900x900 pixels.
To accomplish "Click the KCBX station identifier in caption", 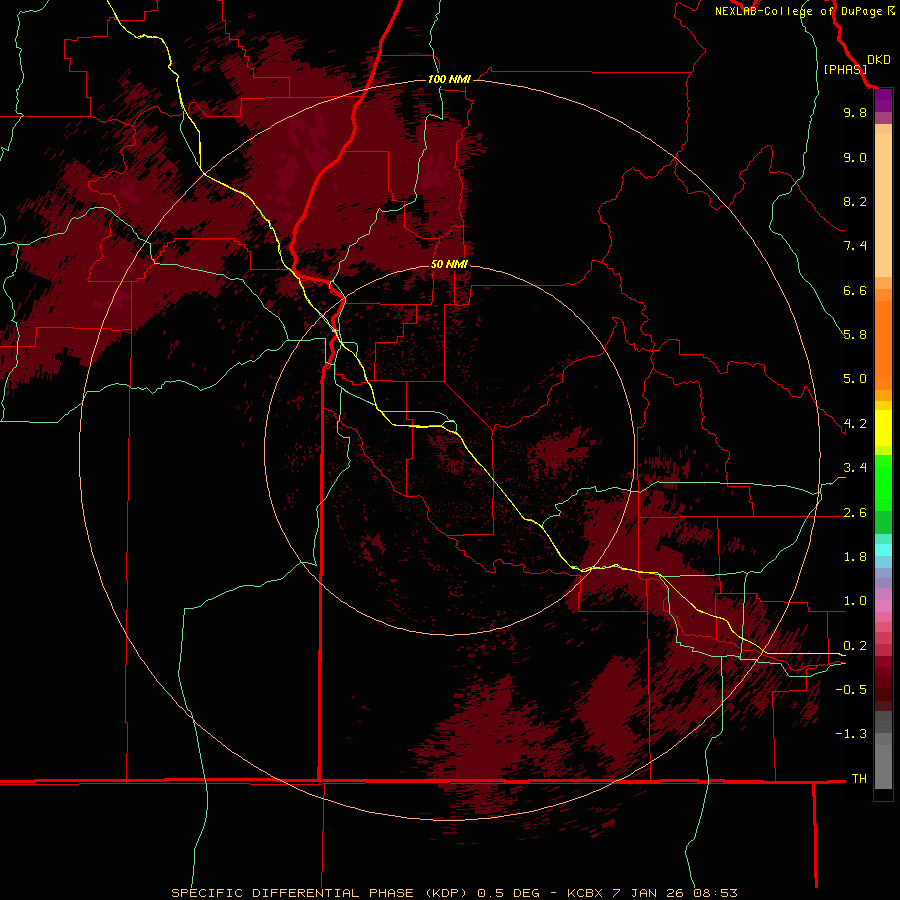I will (x=585, y=893).
